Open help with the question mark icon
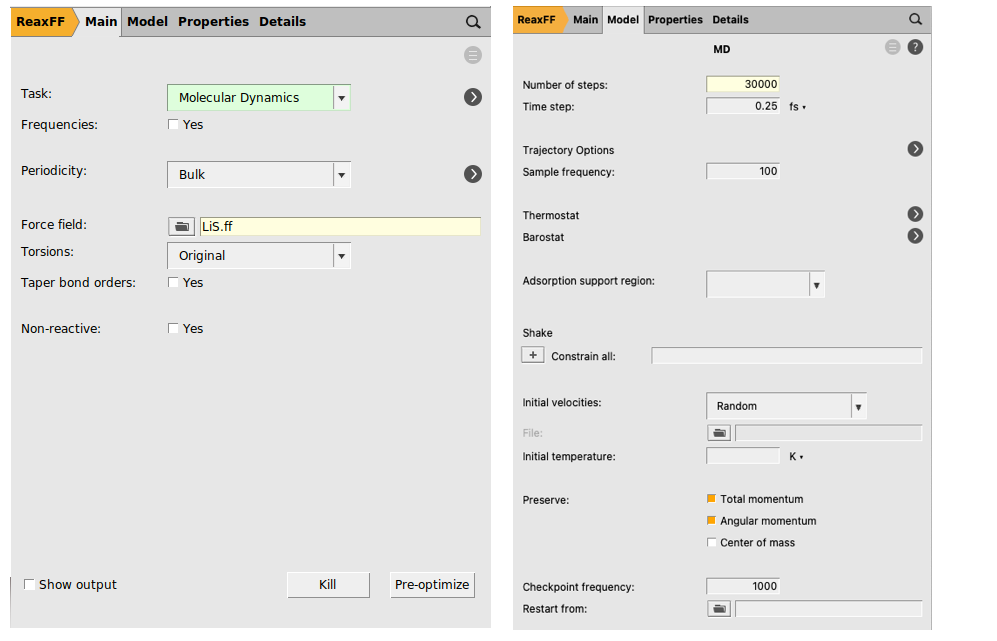The width and height of the screenshot is (997, 641). pyautogui.click(x=915, y=46)
